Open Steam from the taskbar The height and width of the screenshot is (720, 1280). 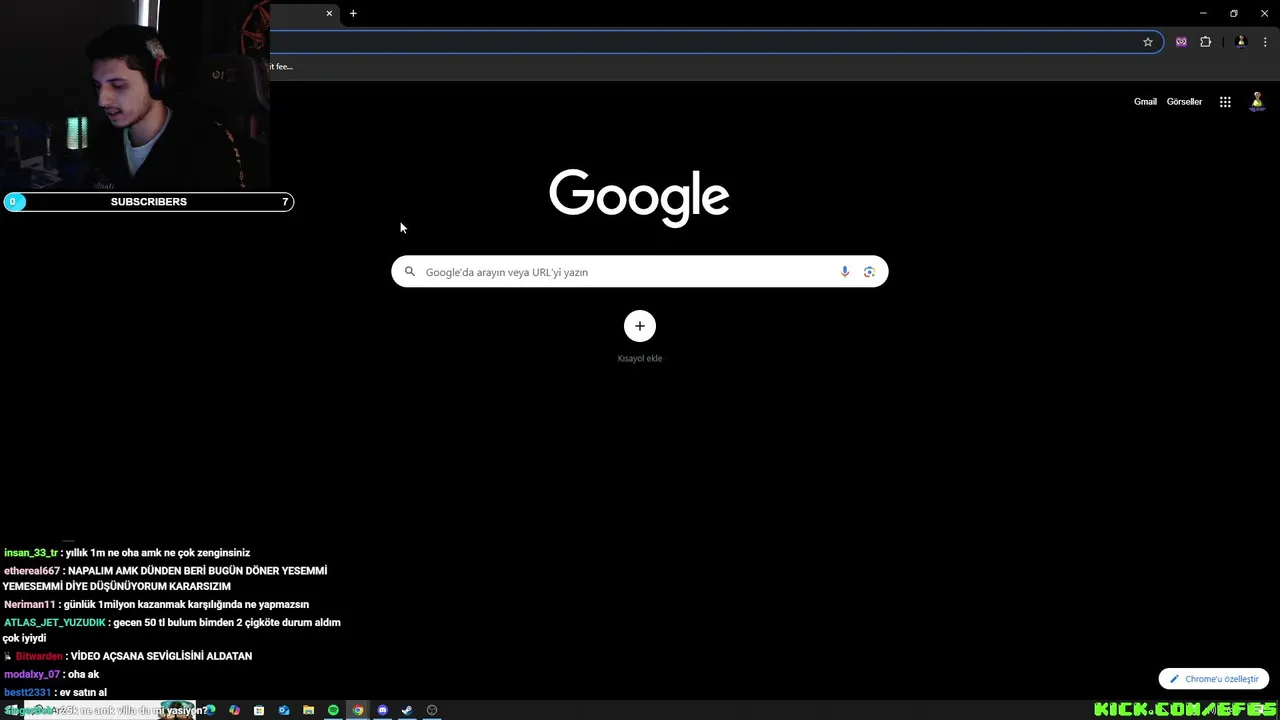tap(407, 710)
